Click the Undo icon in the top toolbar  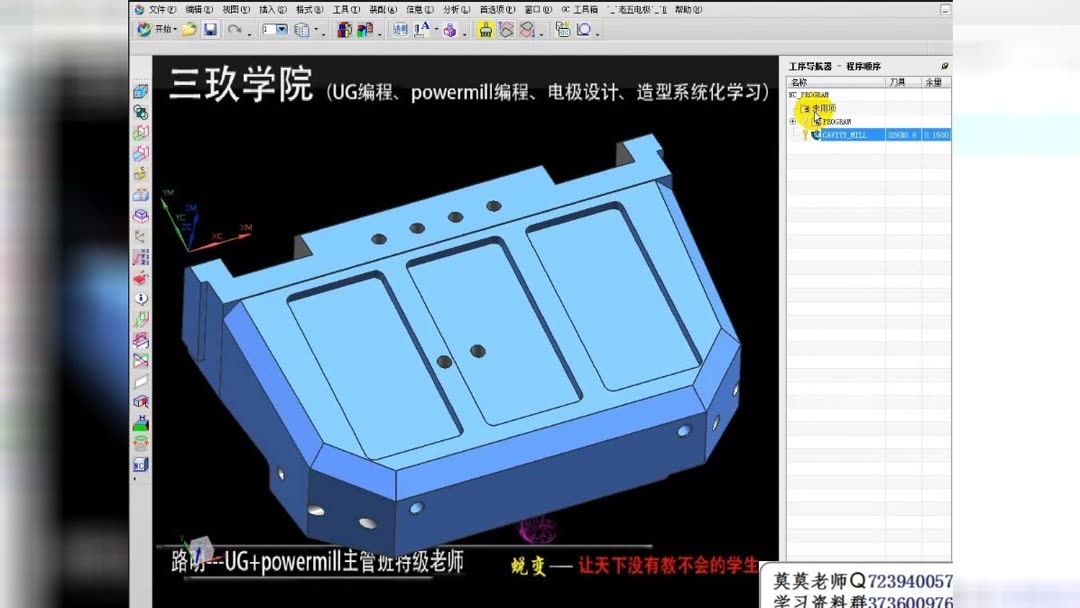pos(234,30)
